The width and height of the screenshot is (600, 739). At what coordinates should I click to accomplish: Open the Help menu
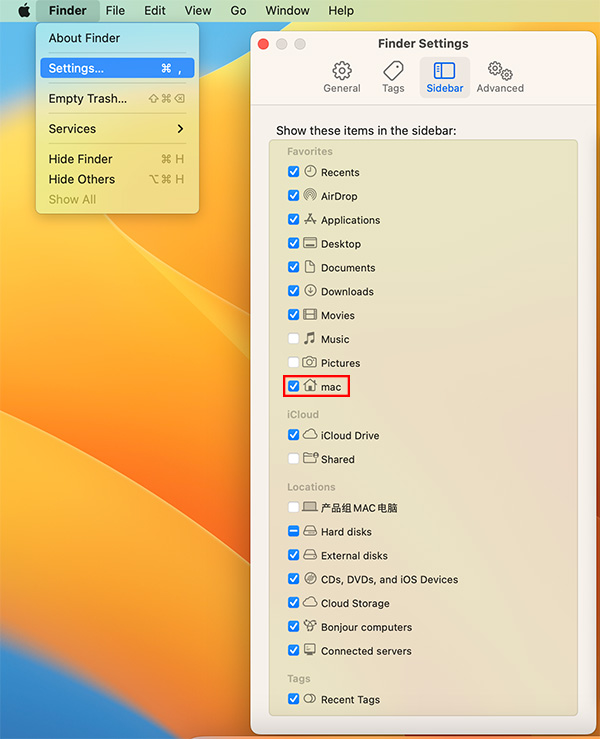point(341,10)
